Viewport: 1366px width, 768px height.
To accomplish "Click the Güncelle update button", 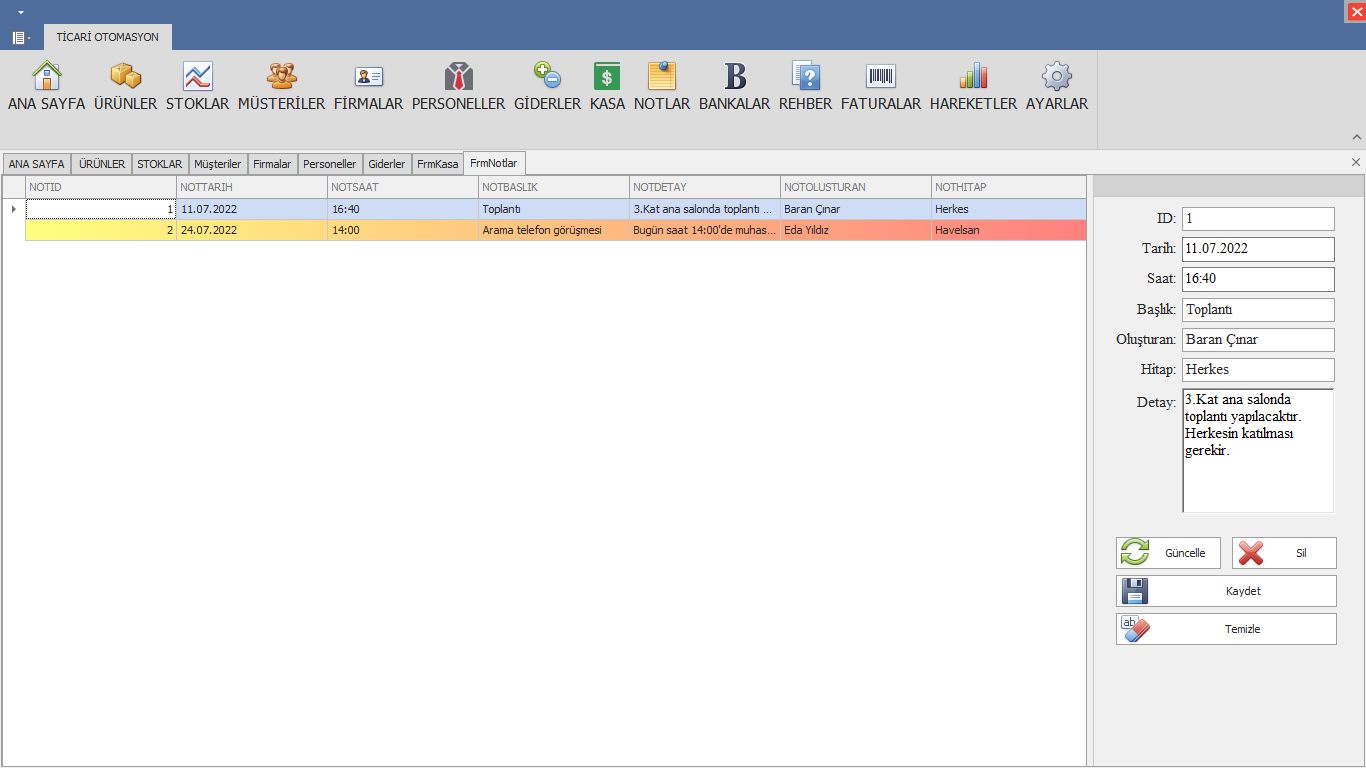I will click(1170, 553).
